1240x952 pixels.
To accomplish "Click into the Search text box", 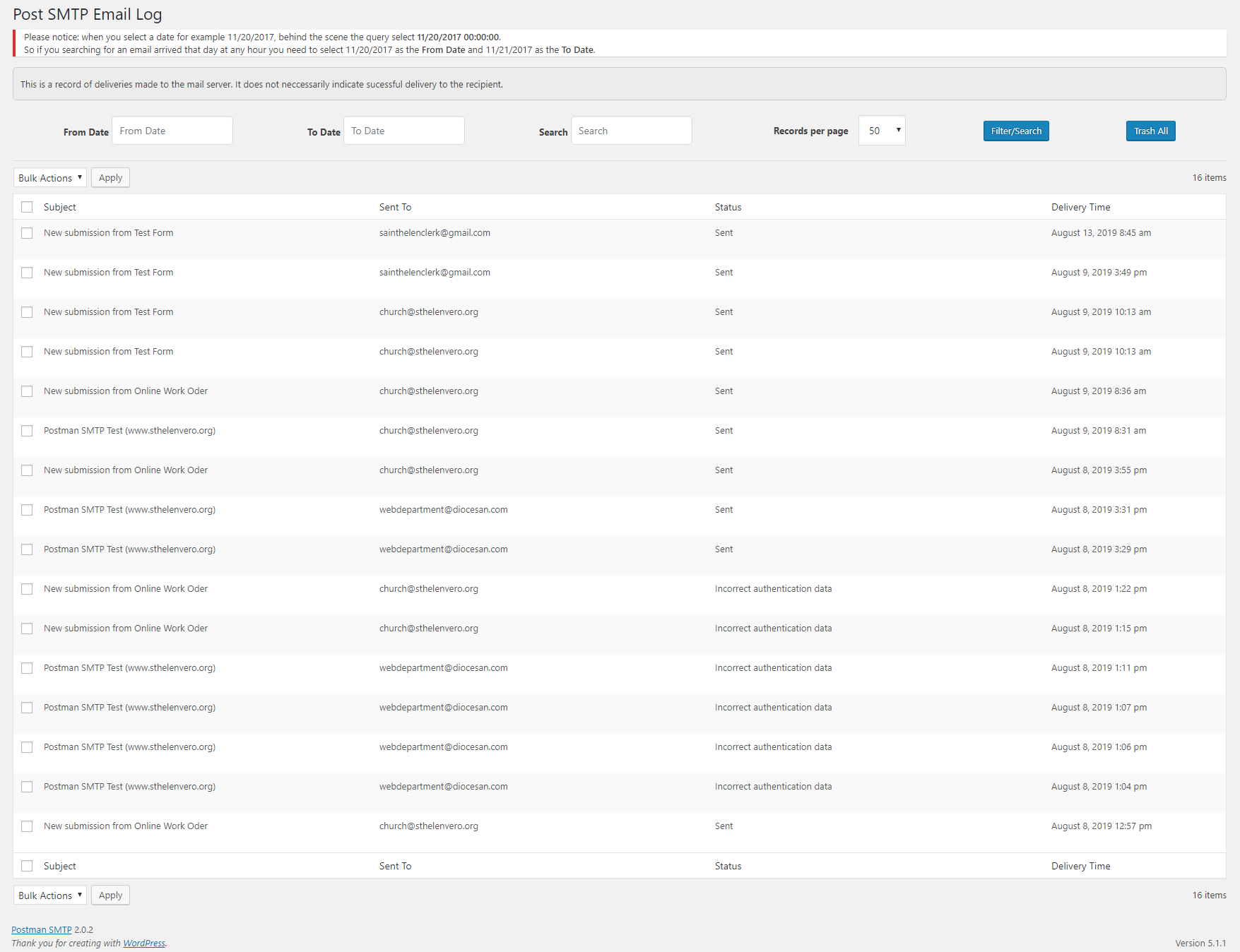I will (x=631, y=131).
